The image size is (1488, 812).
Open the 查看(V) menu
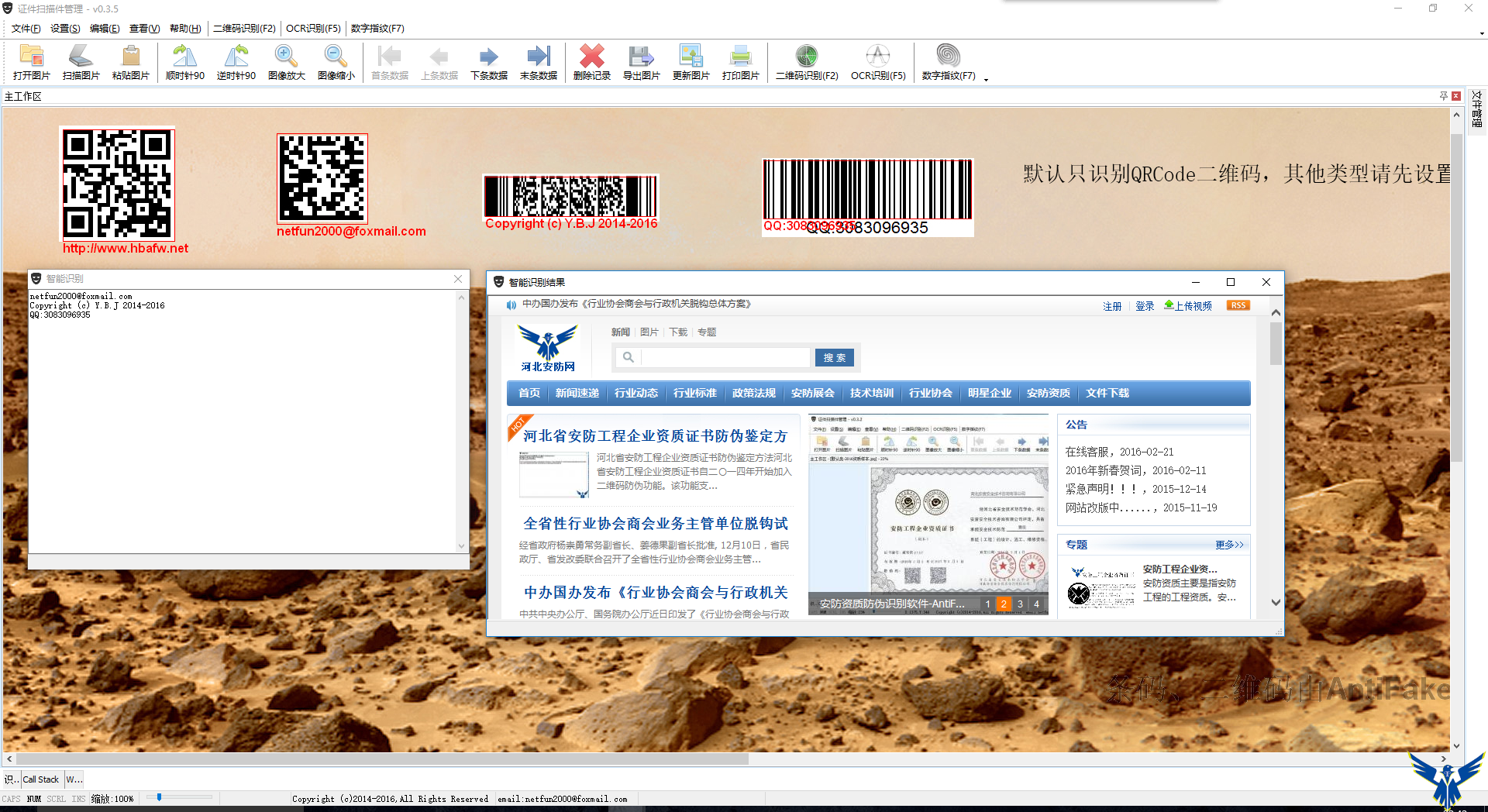click(144, 29)
